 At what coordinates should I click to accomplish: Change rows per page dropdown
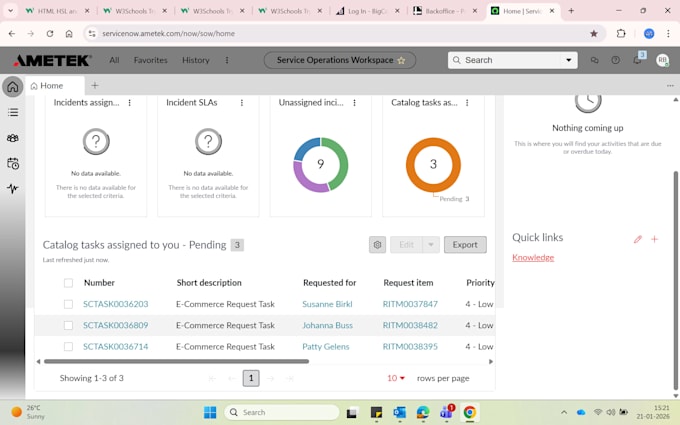point(396,378)
